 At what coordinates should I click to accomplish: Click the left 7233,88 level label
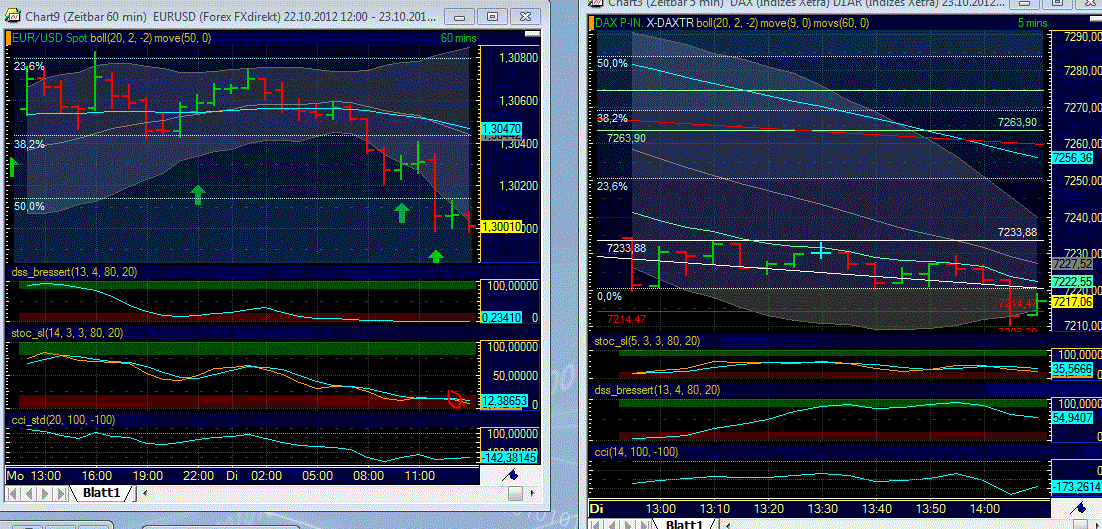[x=626, y=248]
